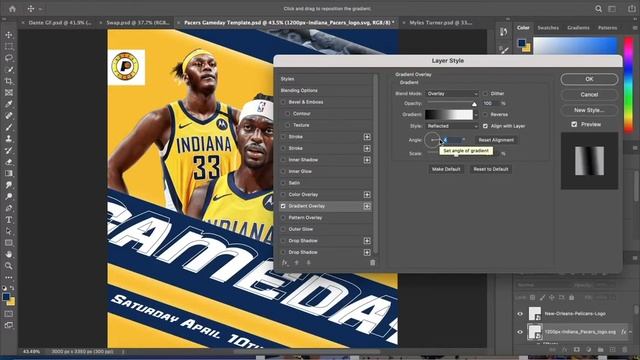The height and width of the screenshot is (360, 640).
Task: Select the Lasso tool
Action: point(9,58)
